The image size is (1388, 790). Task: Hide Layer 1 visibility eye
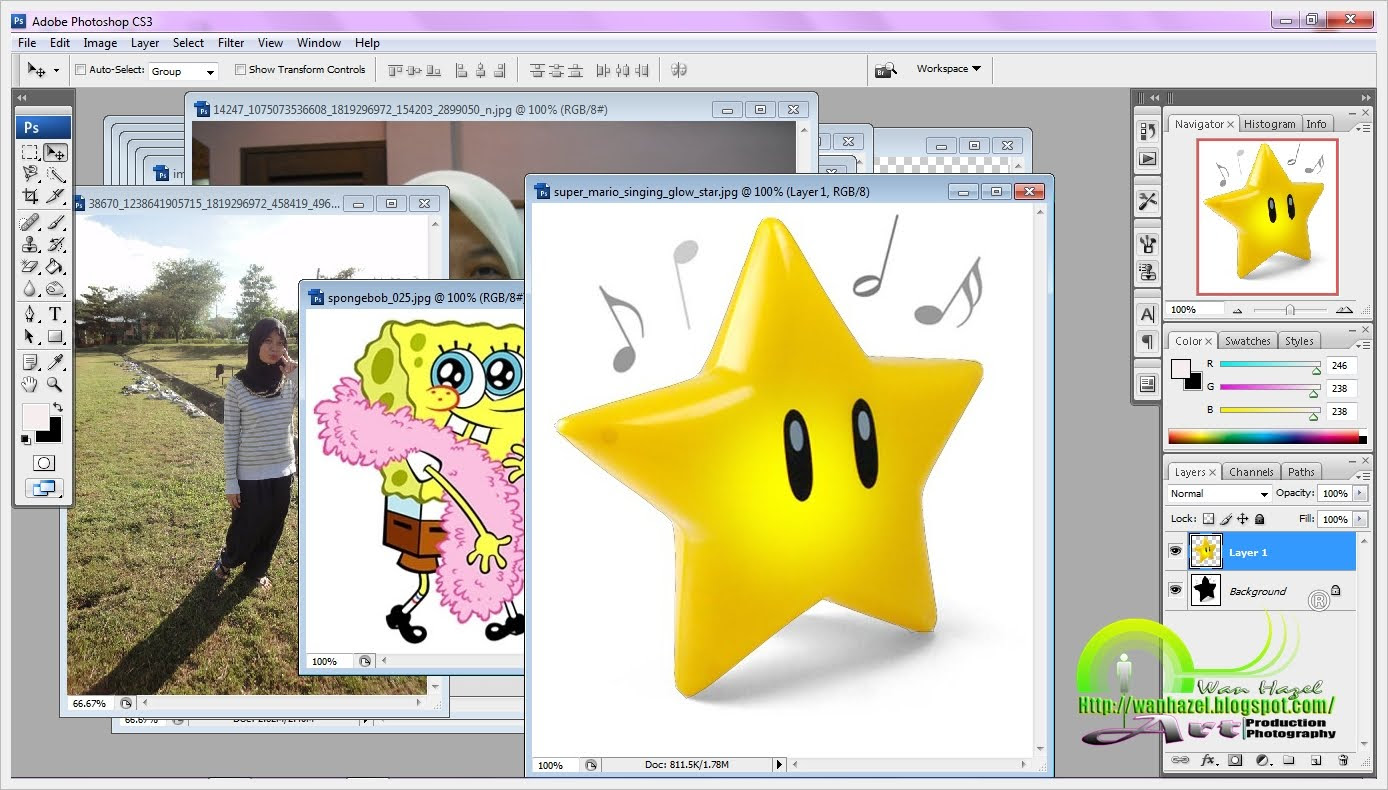[x=1175, y=551]
